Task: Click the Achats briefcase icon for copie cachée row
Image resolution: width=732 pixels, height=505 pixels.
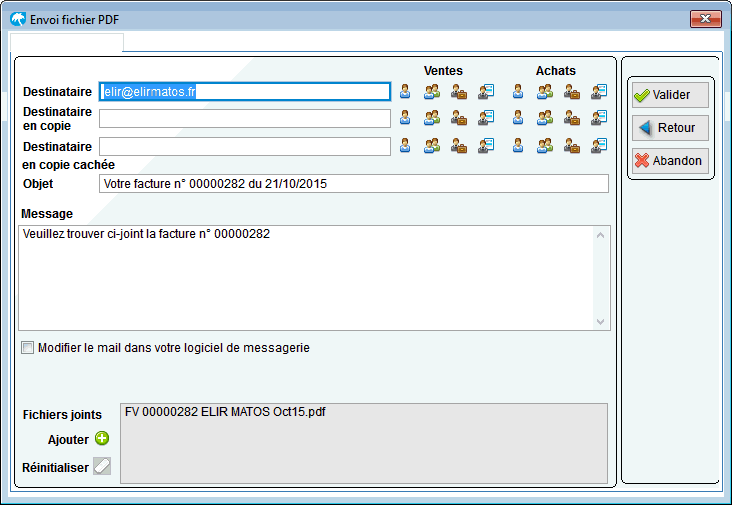Action: 572,146
